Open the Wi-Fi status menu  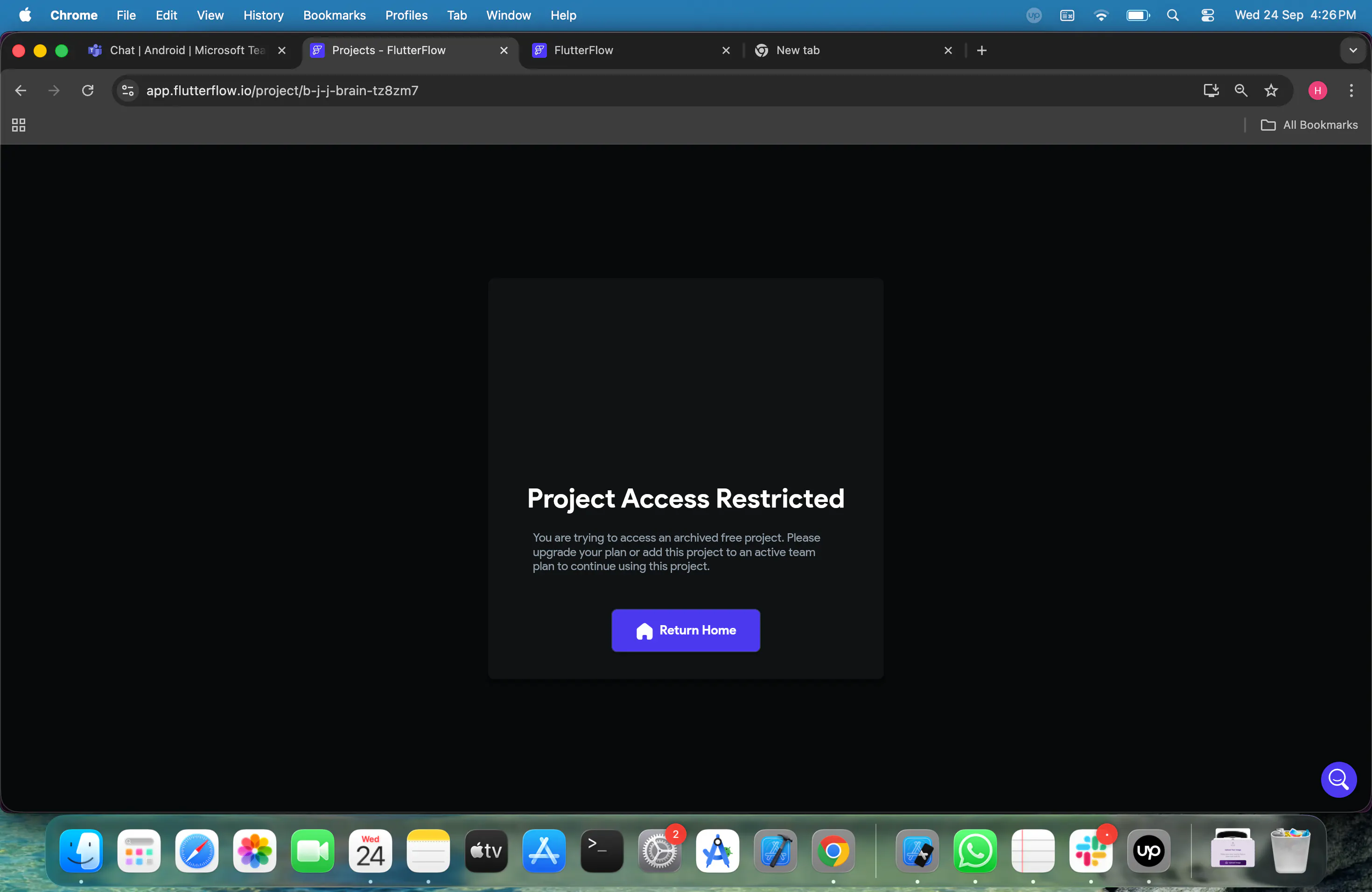click(1101, 15)
